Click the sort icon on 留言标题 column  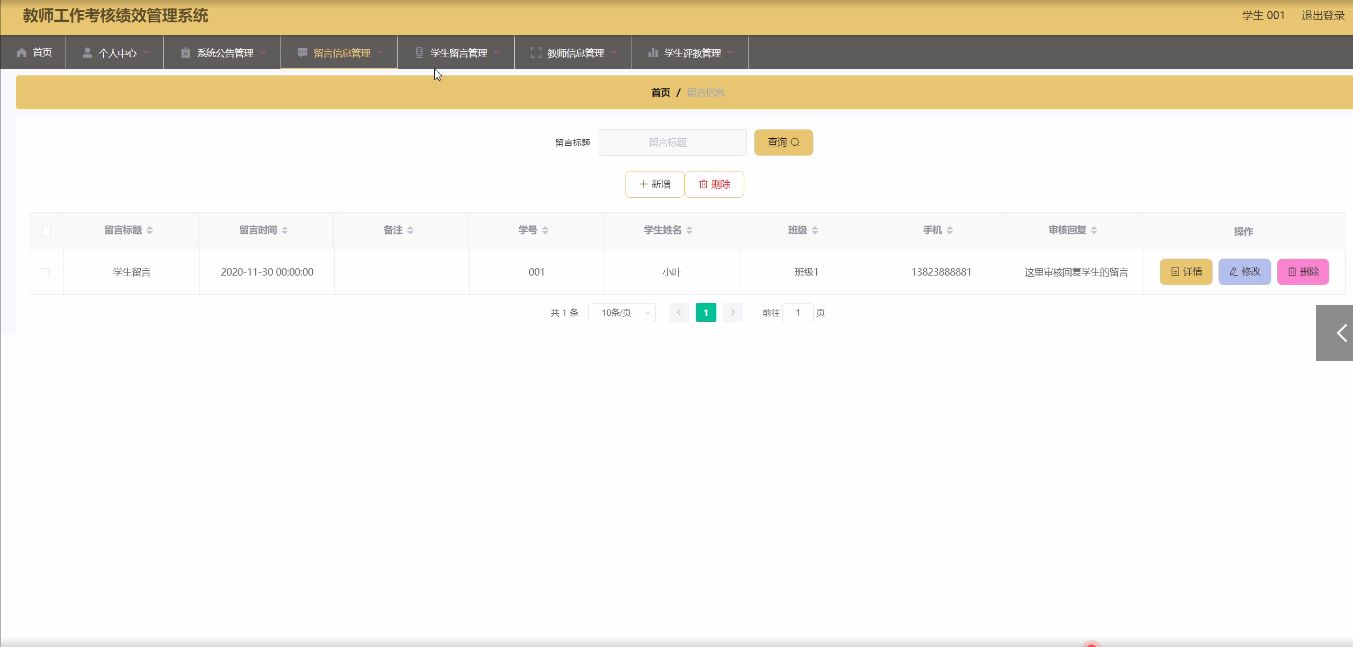point(150,230)
